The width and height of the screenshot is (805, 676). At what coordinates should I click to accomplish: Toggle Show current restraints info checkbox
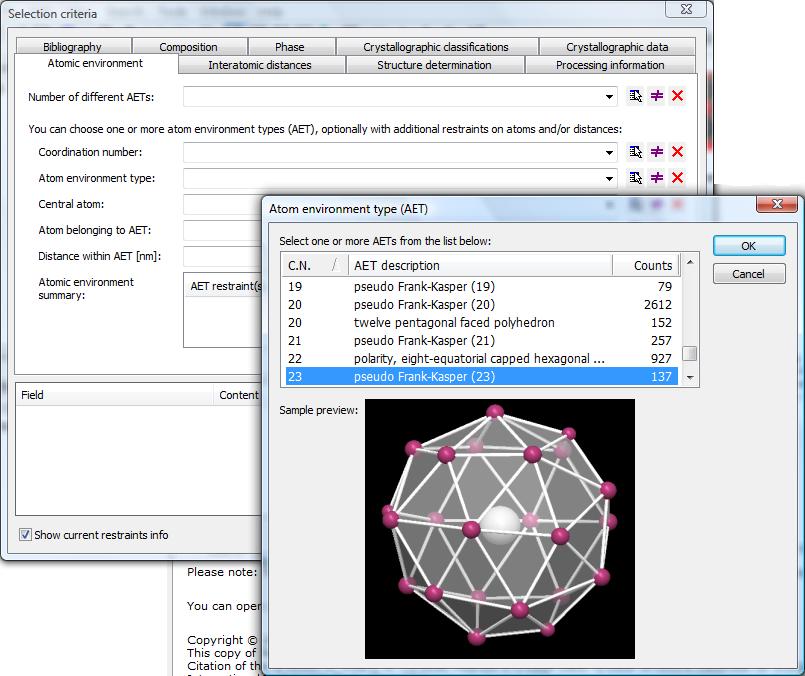click(x=26, y=535)
